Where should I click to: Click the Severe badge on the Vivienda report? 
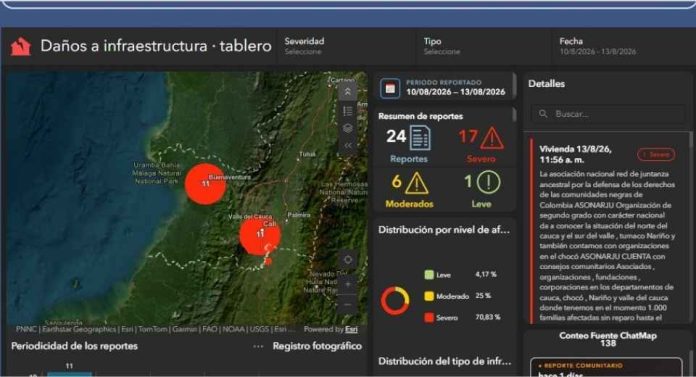[x=656, y=155]
